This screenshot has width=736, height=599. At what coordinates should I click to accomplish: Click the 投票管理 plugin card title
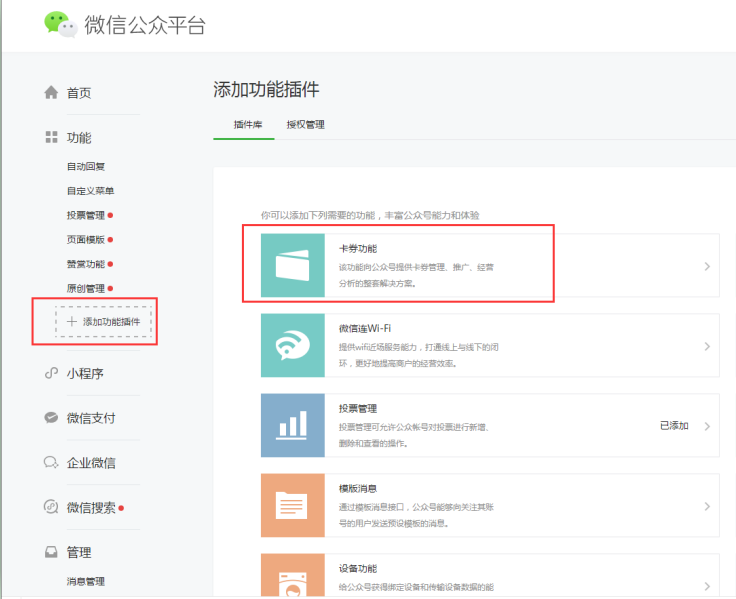pos(358,408)
